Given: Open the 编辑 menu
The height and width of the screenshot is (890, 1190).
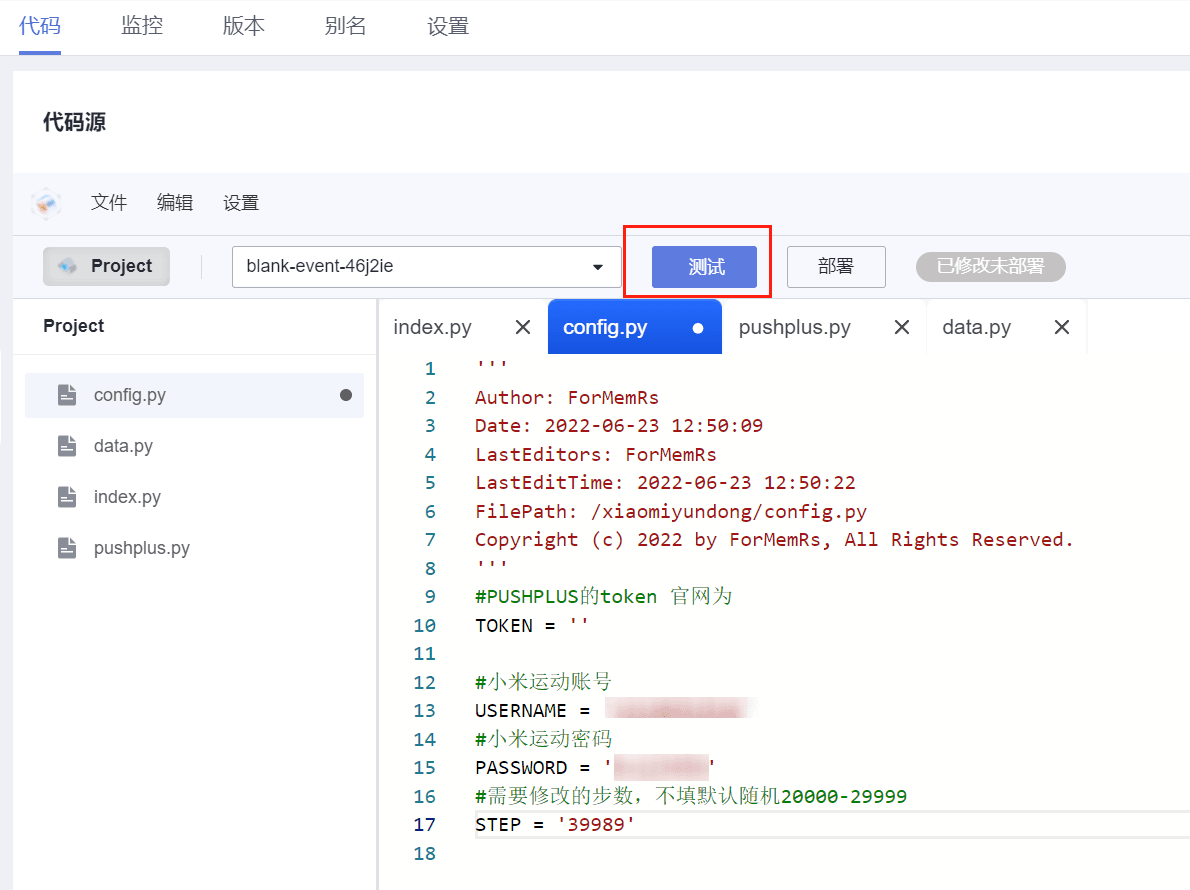Looking at the screenshot, I should pyautogui.click(x=175, y=203).
